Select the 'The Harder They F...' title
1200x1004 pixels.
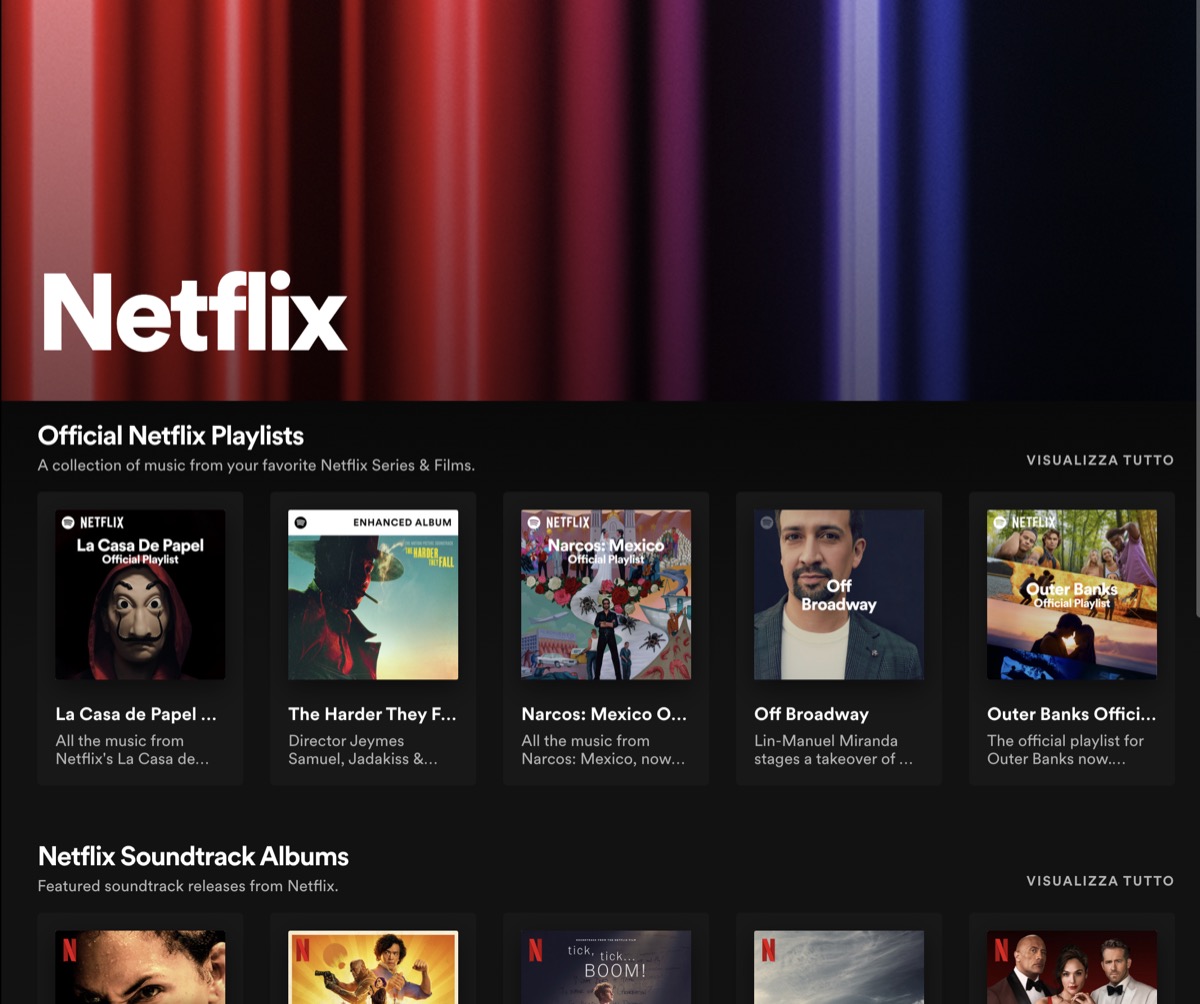tap(372, 714)
